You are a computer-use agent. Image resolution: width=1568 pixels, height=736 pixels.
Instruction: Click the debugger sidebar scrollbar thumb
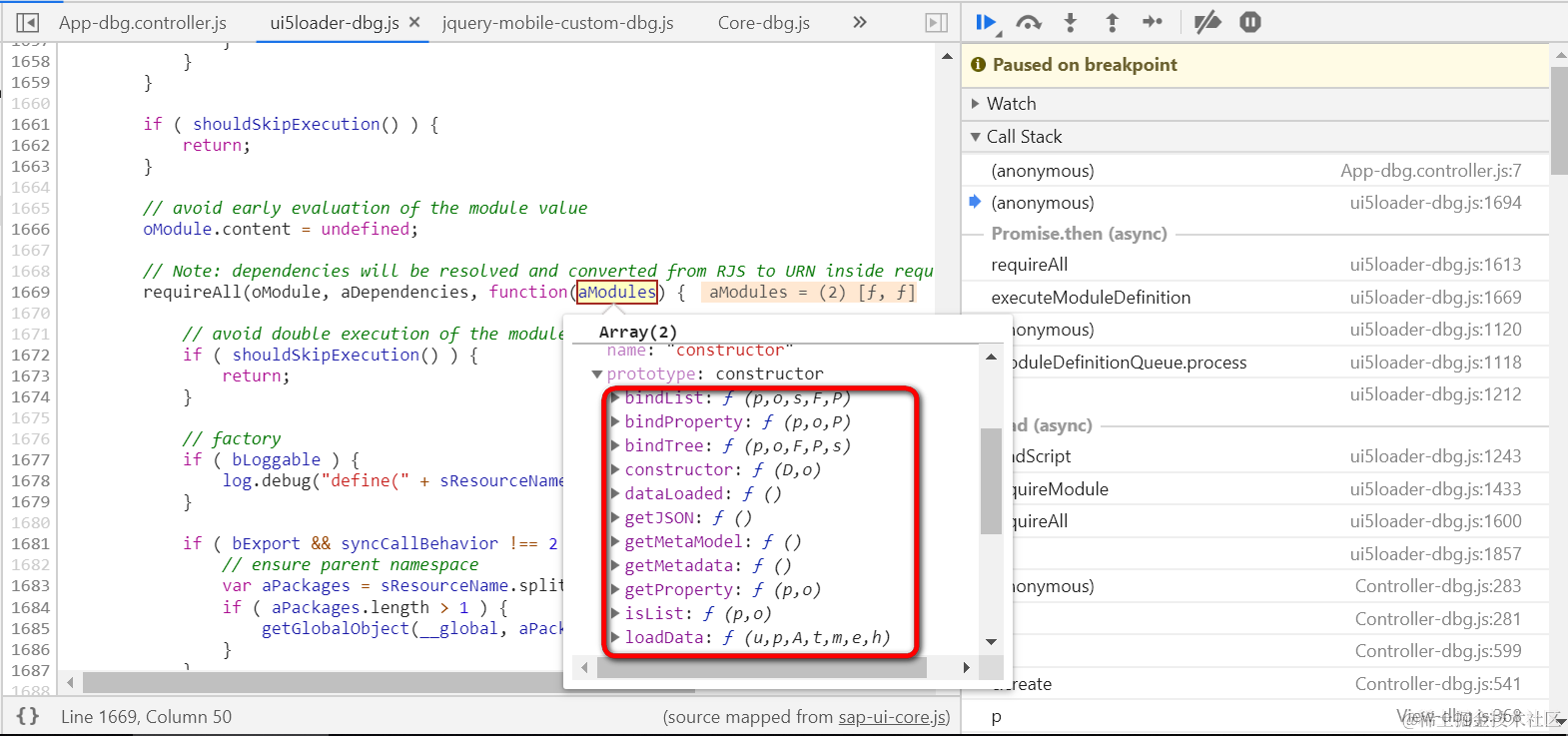(1559, 121)
